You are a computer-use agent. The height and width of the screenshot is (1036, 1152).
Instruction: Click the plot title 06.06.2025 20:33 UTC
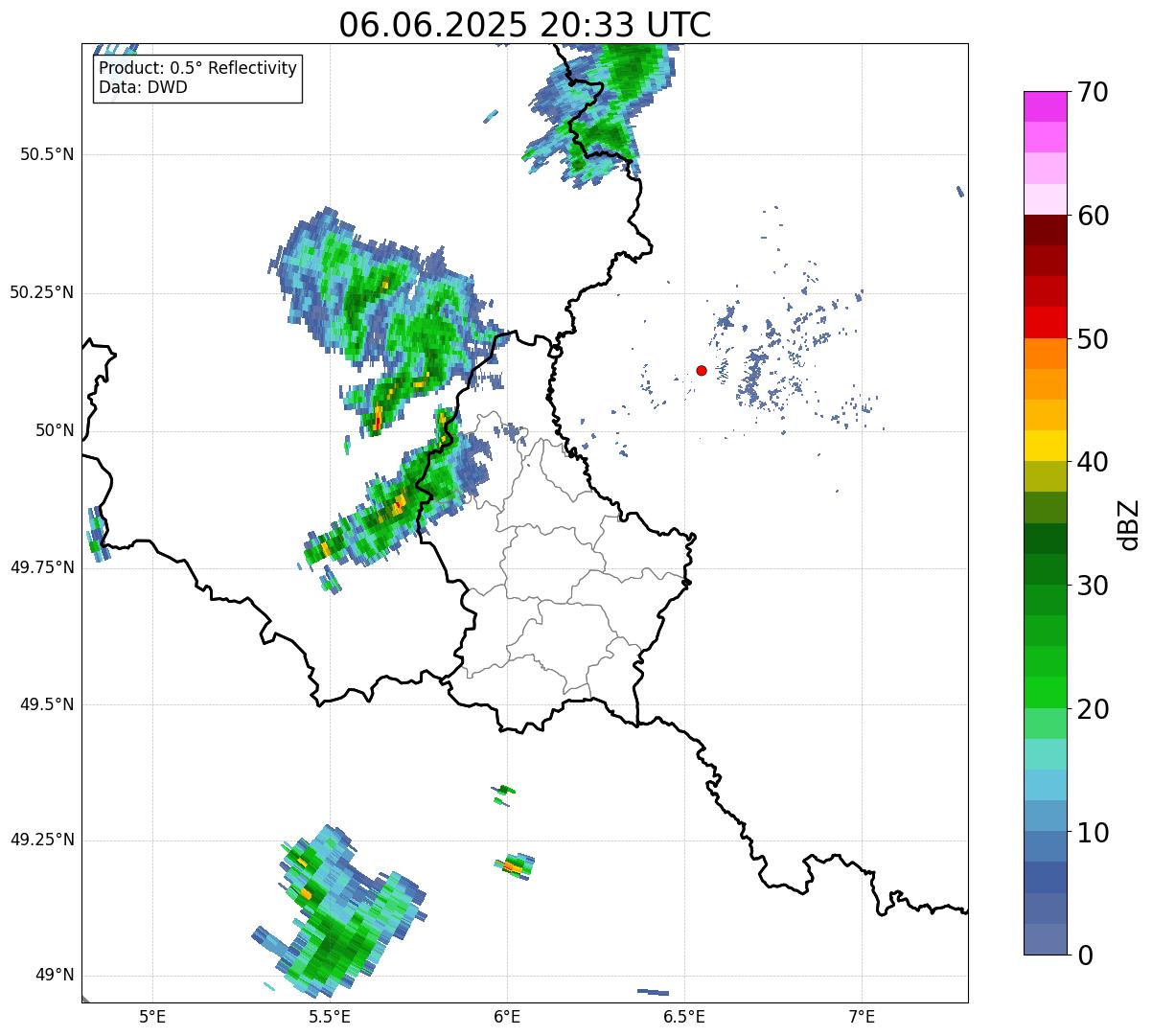(525, 25)
